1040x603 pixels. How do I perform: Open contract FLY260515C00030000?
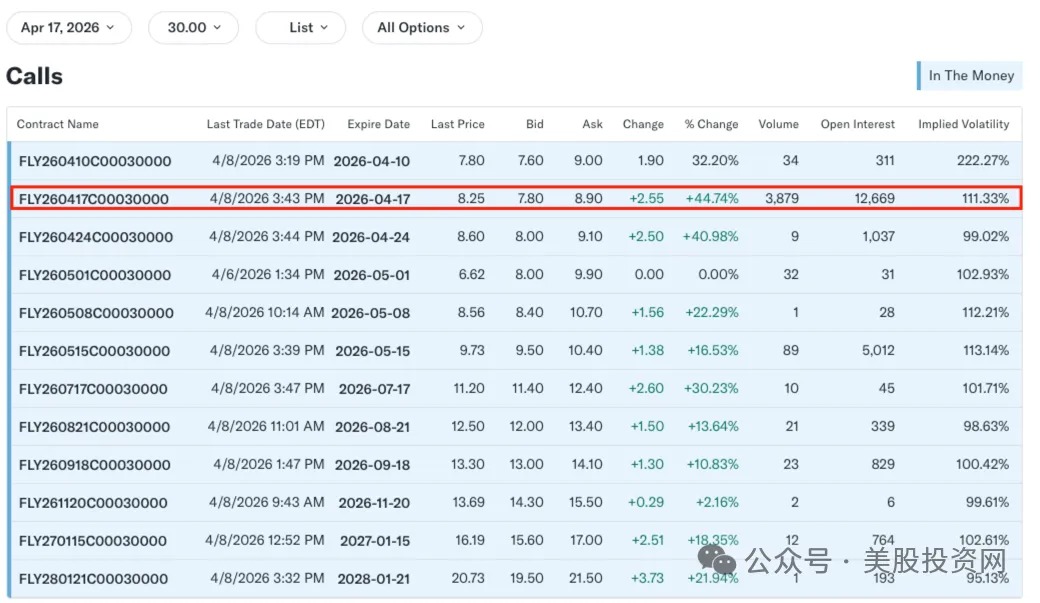pyautogui.click(x=94, y=351)
